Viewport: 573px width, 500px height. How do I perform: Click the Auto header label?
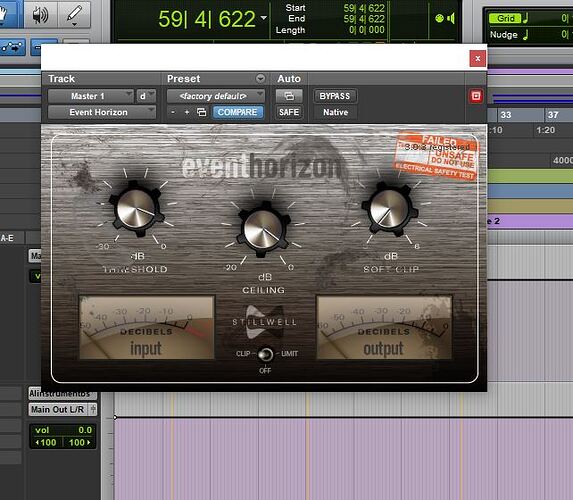289,79
